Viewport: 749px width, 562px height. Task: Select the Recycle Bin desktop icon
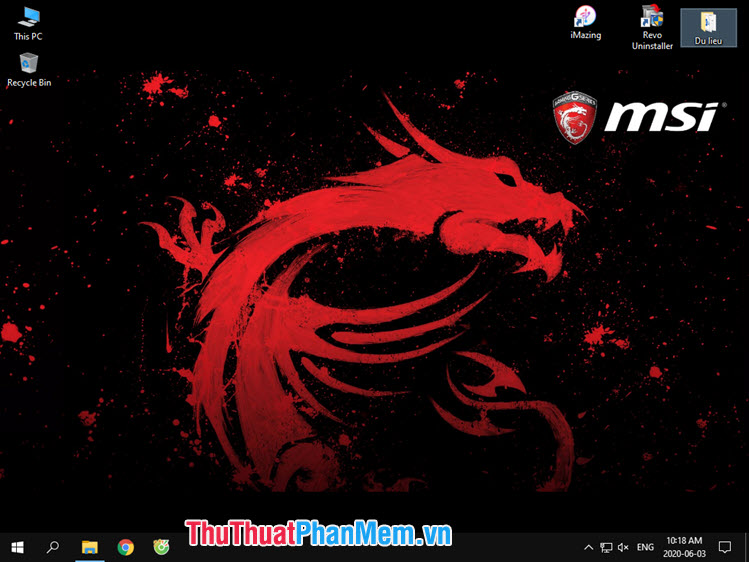point(29,70)
